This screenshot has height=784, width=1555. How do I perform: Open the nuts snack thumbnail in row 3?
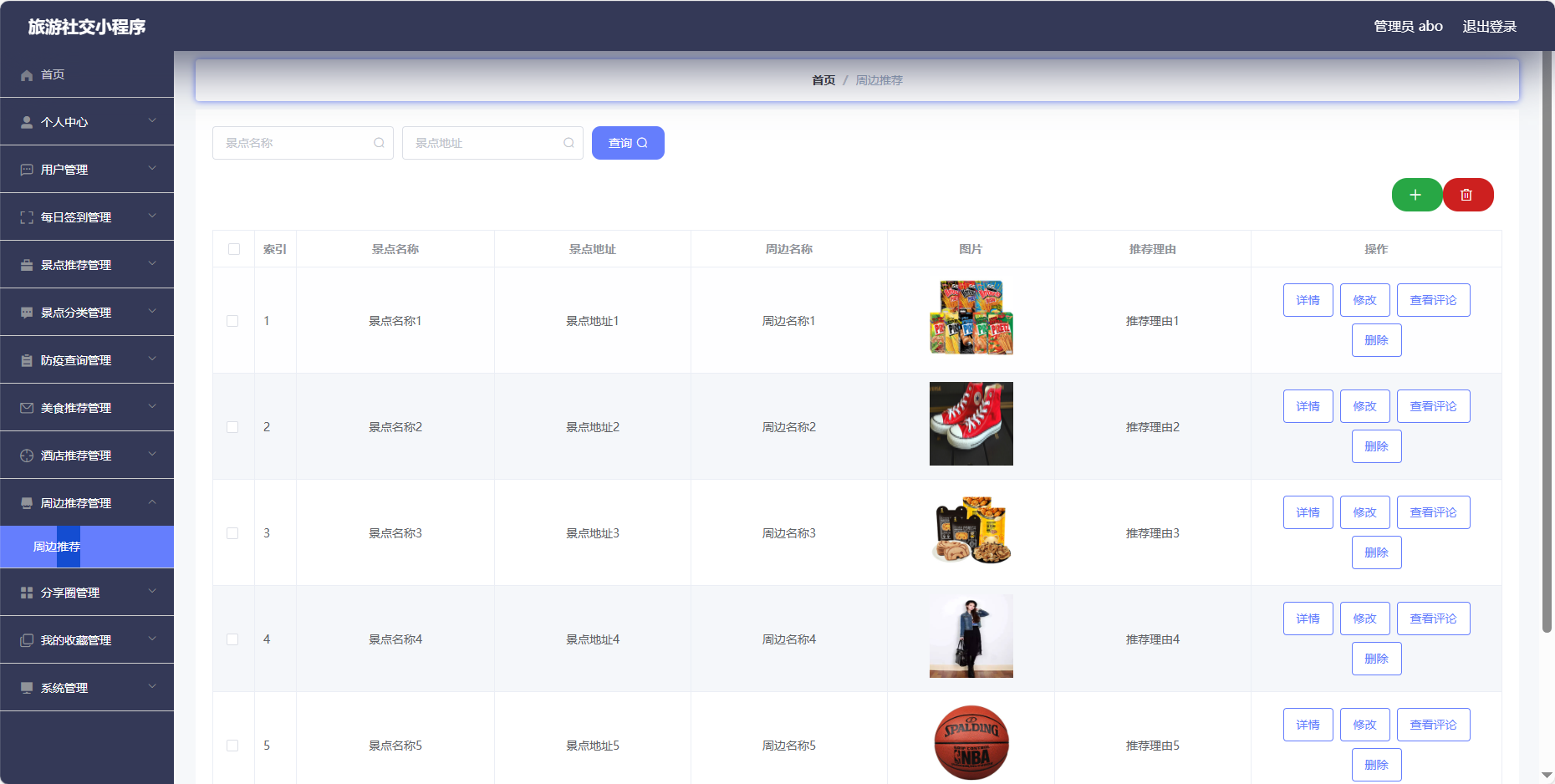(971, 530)
